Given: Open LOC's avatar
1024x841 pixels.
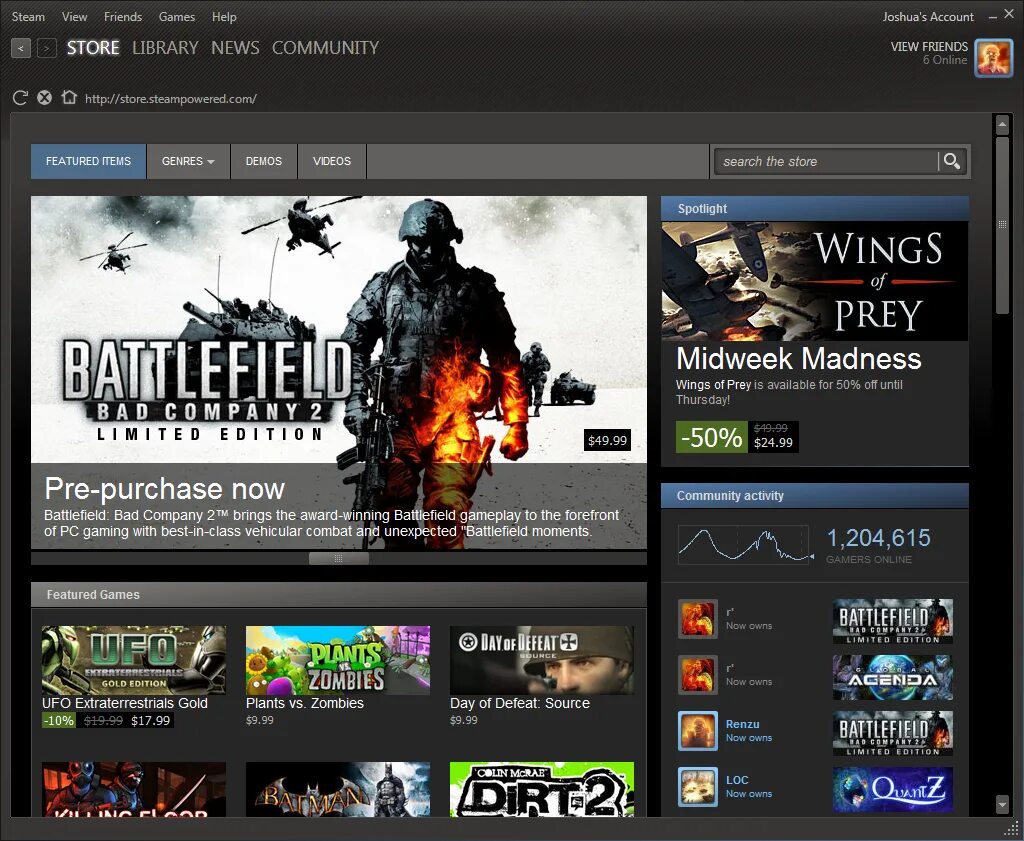Looking at the screenshot, I should 697,787.
